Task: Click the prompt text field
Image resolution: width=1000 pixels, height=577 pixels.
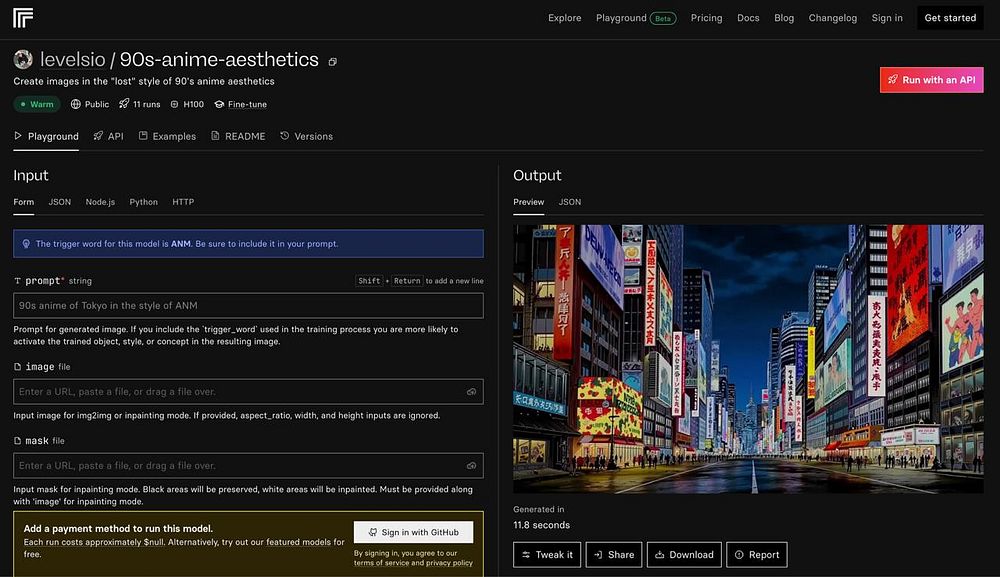Action: pos(248,305)
